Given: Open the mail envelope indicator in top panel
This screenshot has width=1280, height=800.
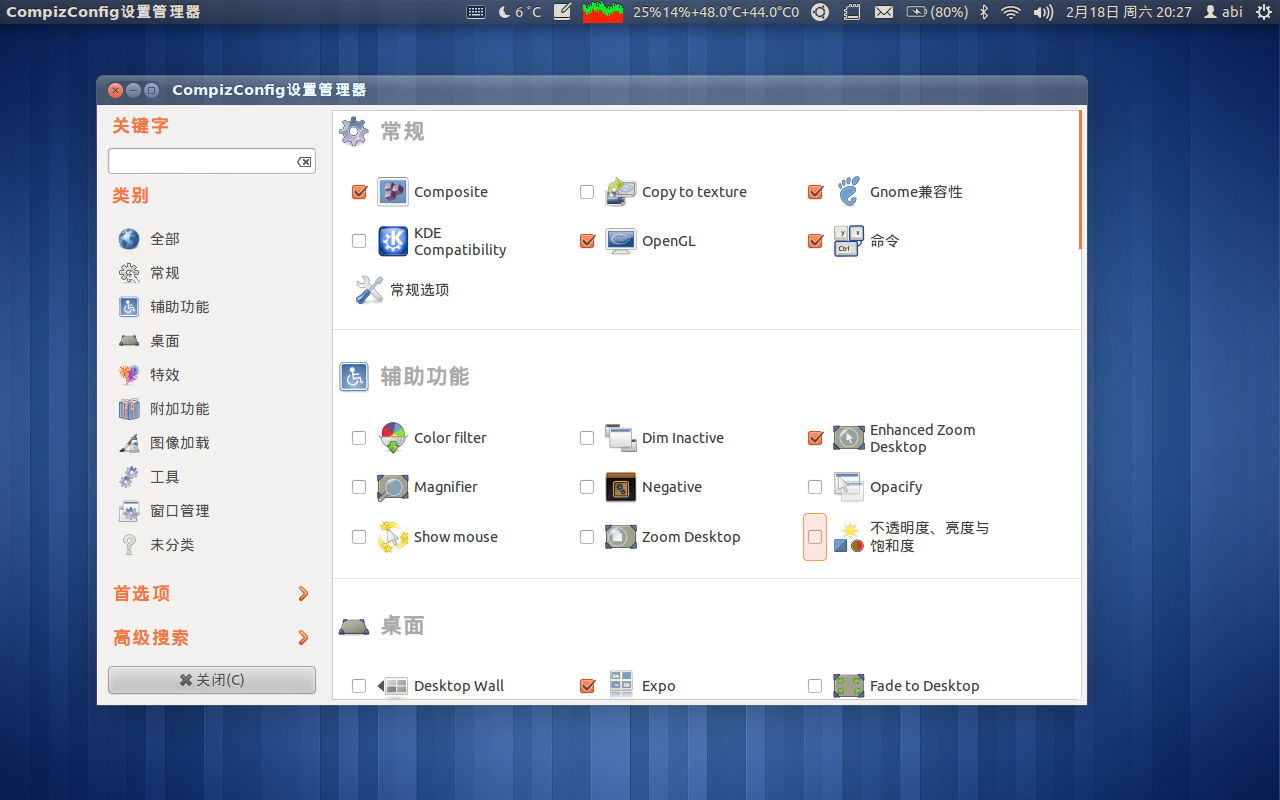Looking at the screenshot, I should pos(884,12).
